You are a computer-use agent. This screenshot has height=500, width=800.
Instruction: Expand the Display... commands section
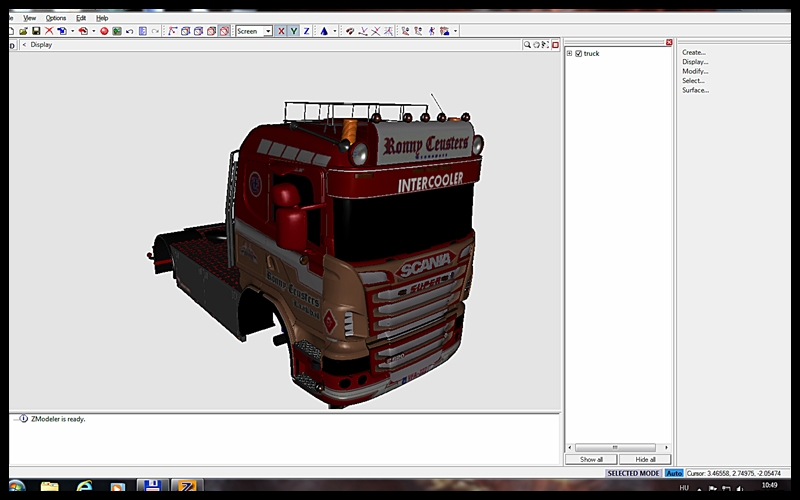pos(695,62)
